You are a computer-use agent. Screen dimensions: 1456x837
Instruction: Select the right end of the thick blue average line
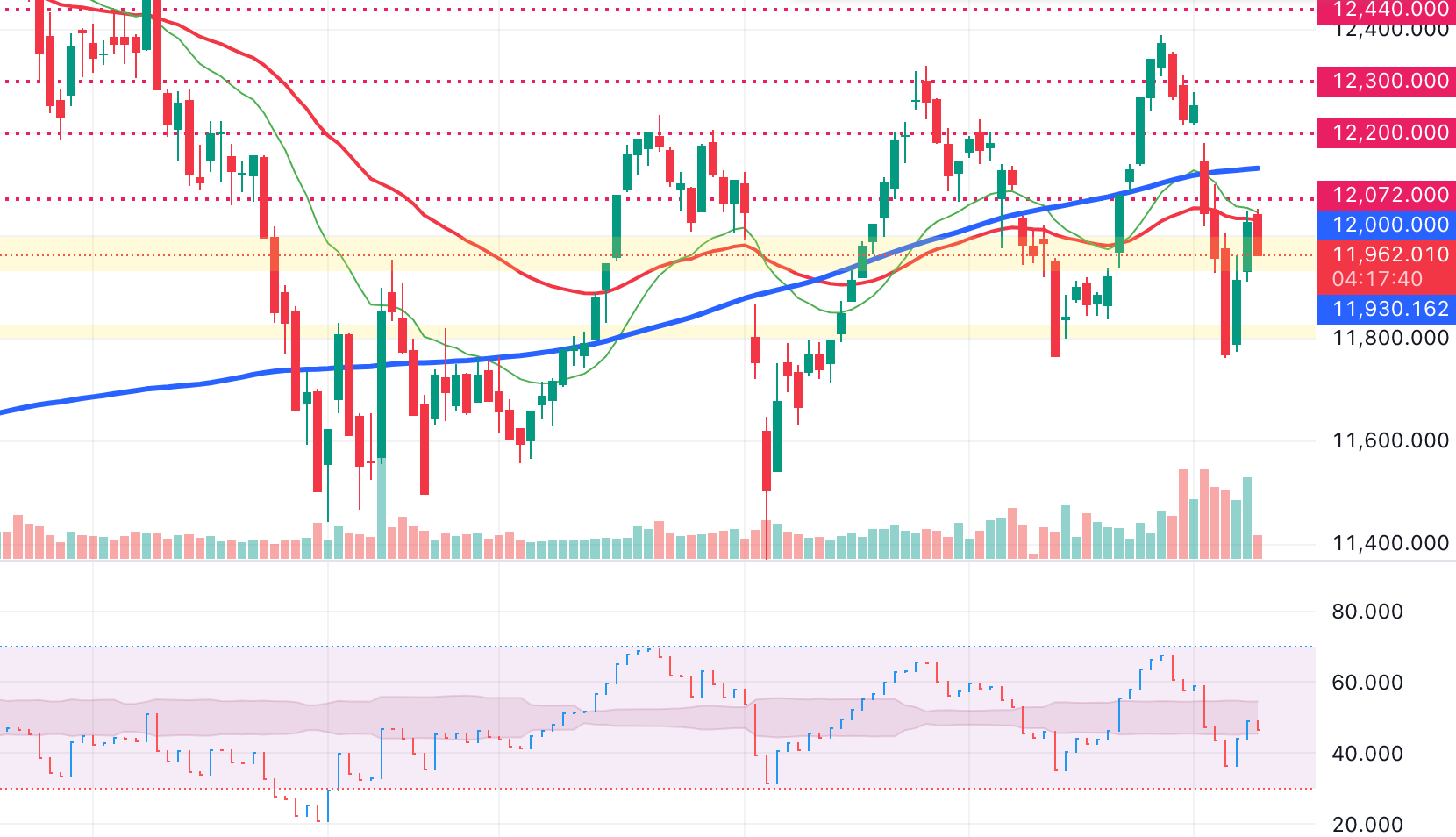click(x=1256, y=168)
